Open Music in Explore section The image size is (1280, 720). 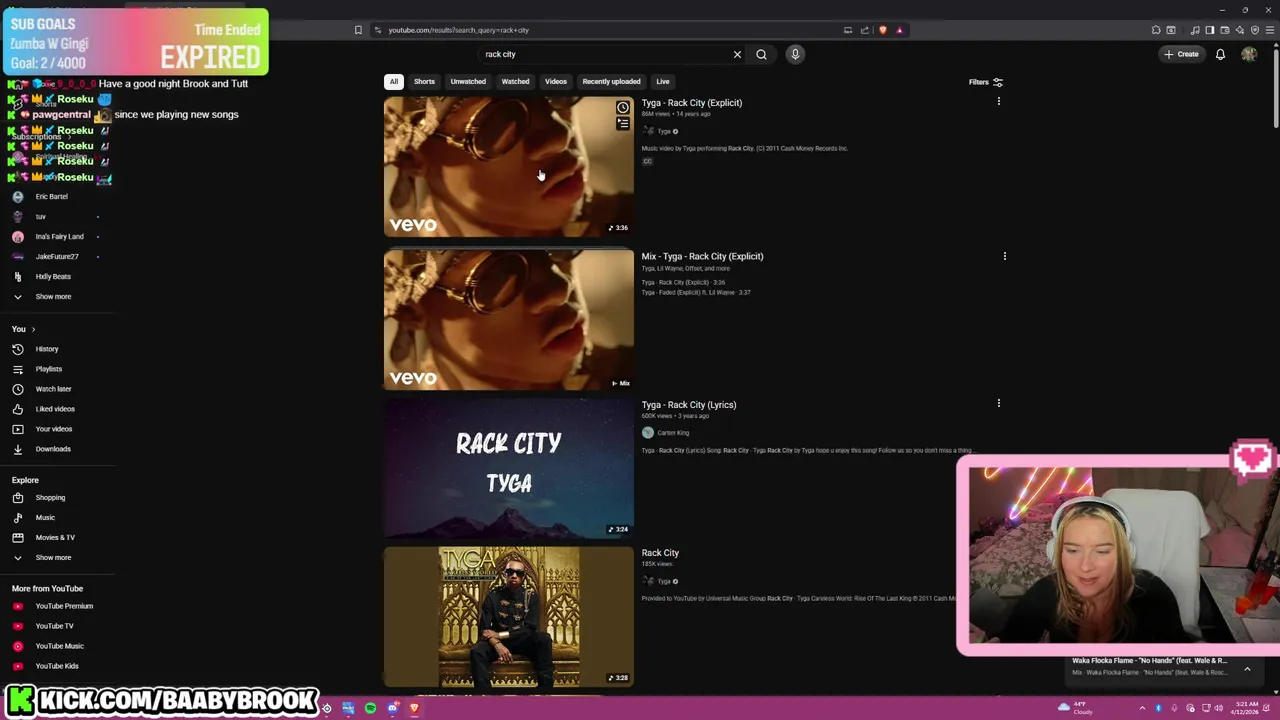coord(45,517)
